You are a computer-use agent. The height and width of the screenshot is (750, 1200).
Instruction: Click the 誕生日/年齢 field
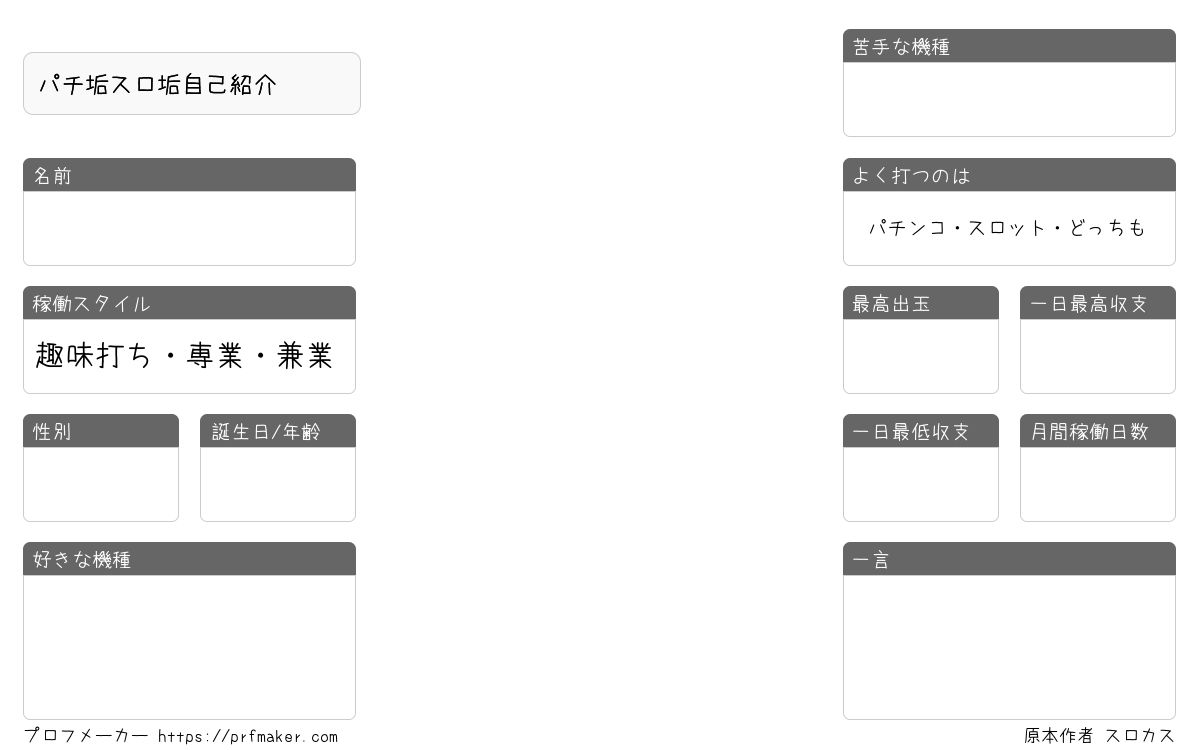(x=278, y=484)
